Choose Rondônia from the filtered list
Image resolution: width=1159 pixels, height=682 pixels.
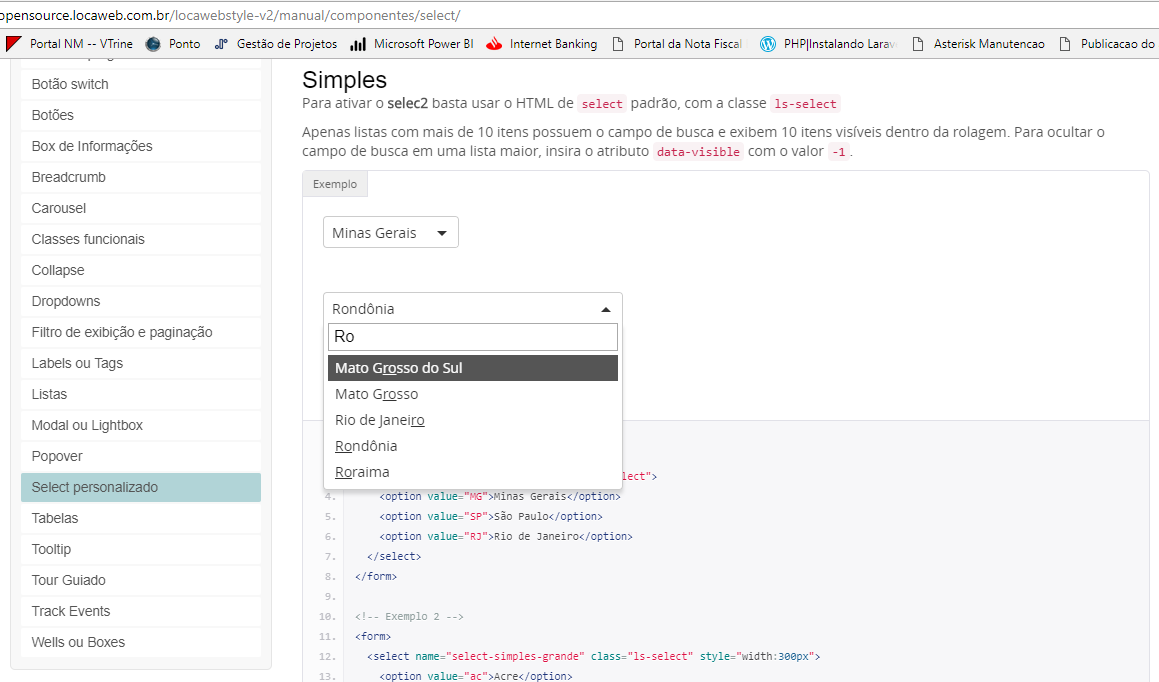472,446
